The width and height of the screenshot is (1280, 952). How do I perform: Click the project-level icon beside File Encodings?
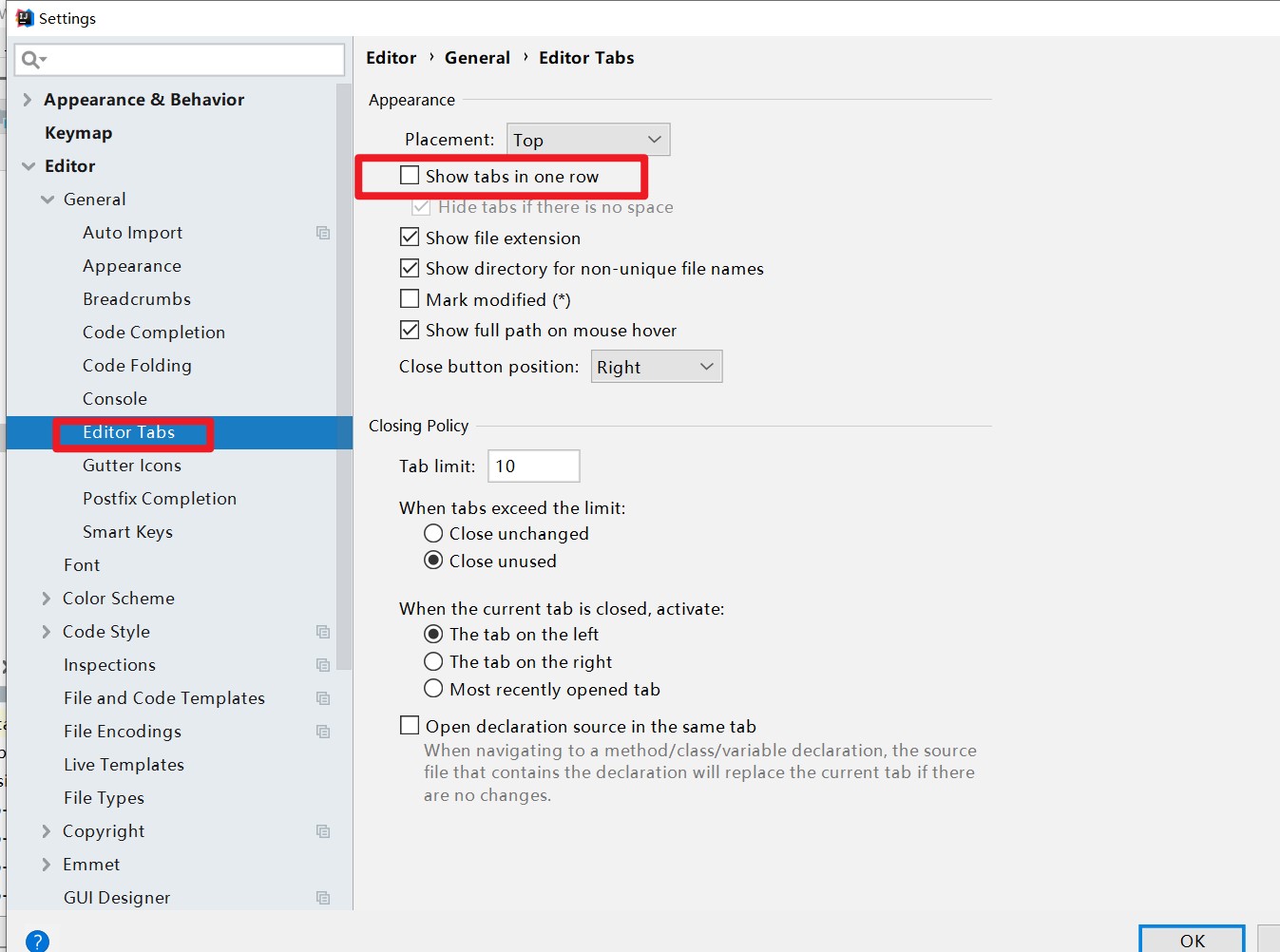tap(323, 732)
